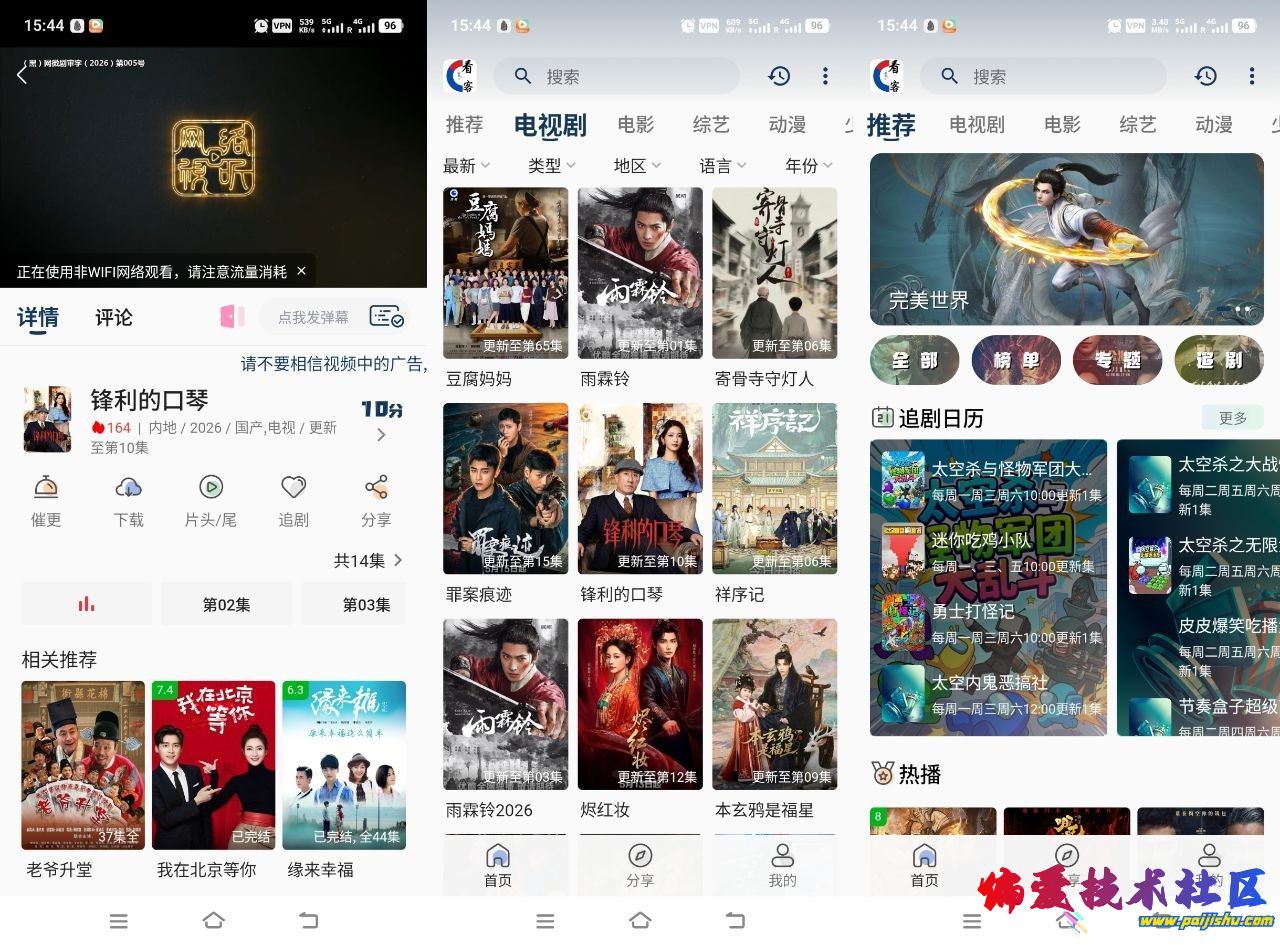Expand the 共14集 episode list
This screenshot has height=945, width=1280.
coord(369,560)
